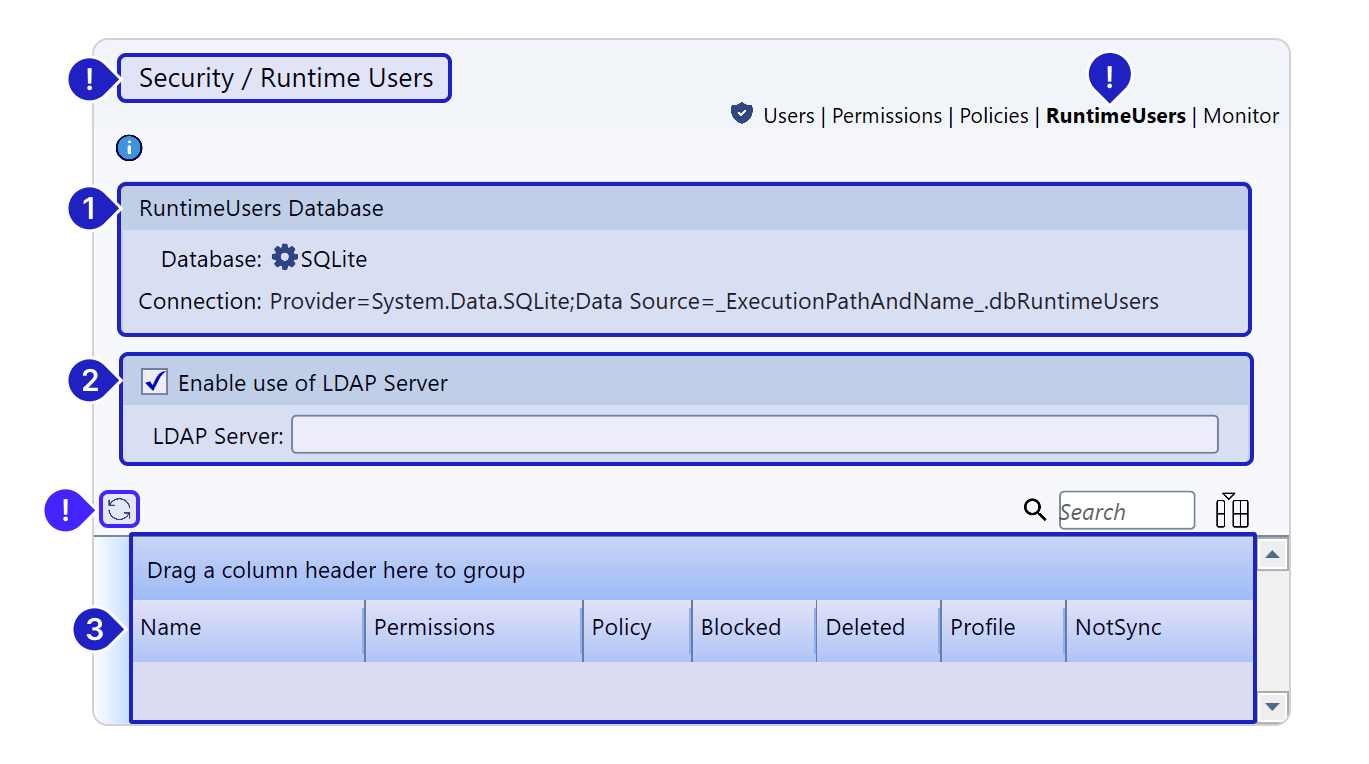
Task: Switch to the Users tab
Action: (x=788, y=116)
